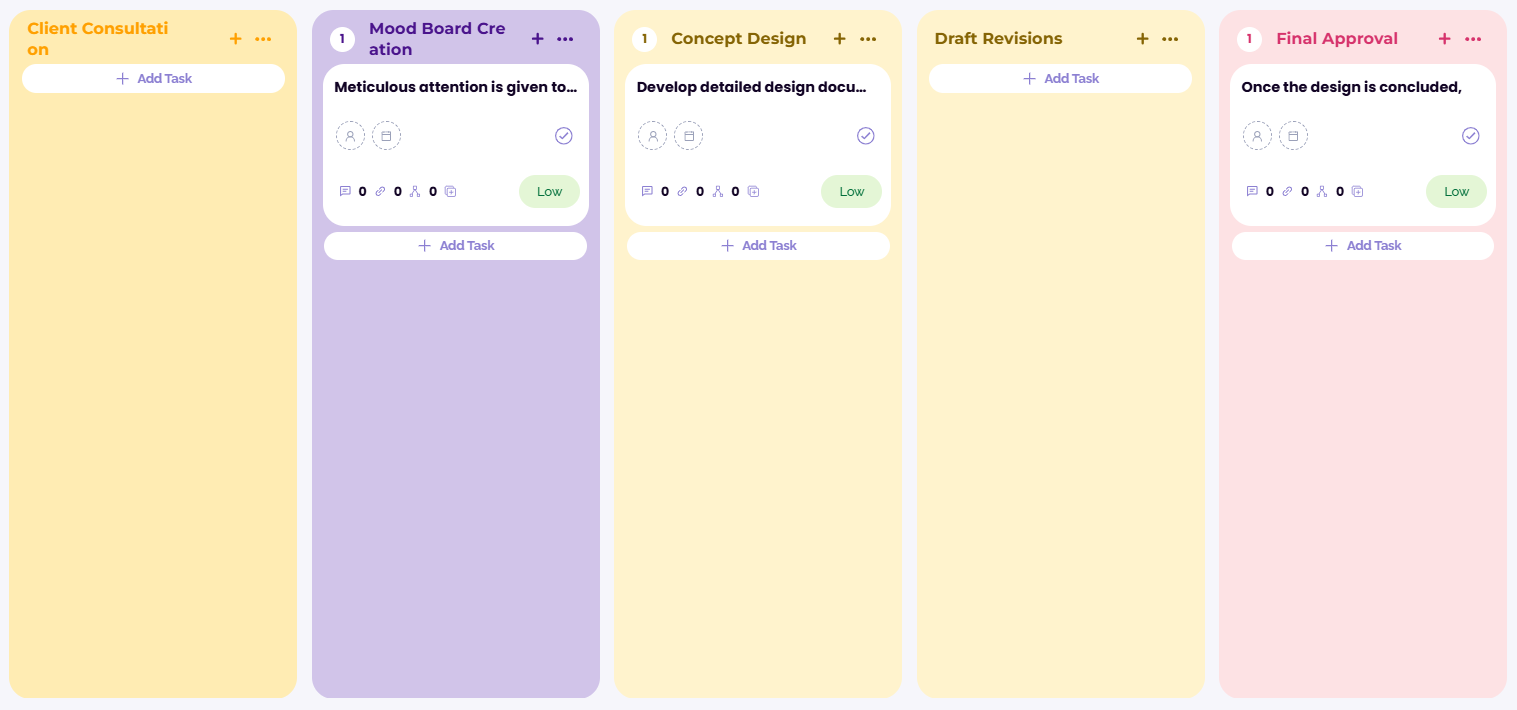The width and height of the screenshot is (1517, 710).
Task: Open the 'Develop detailed design docu...' task
Action: pyautogui.click(x=753, y=87)
